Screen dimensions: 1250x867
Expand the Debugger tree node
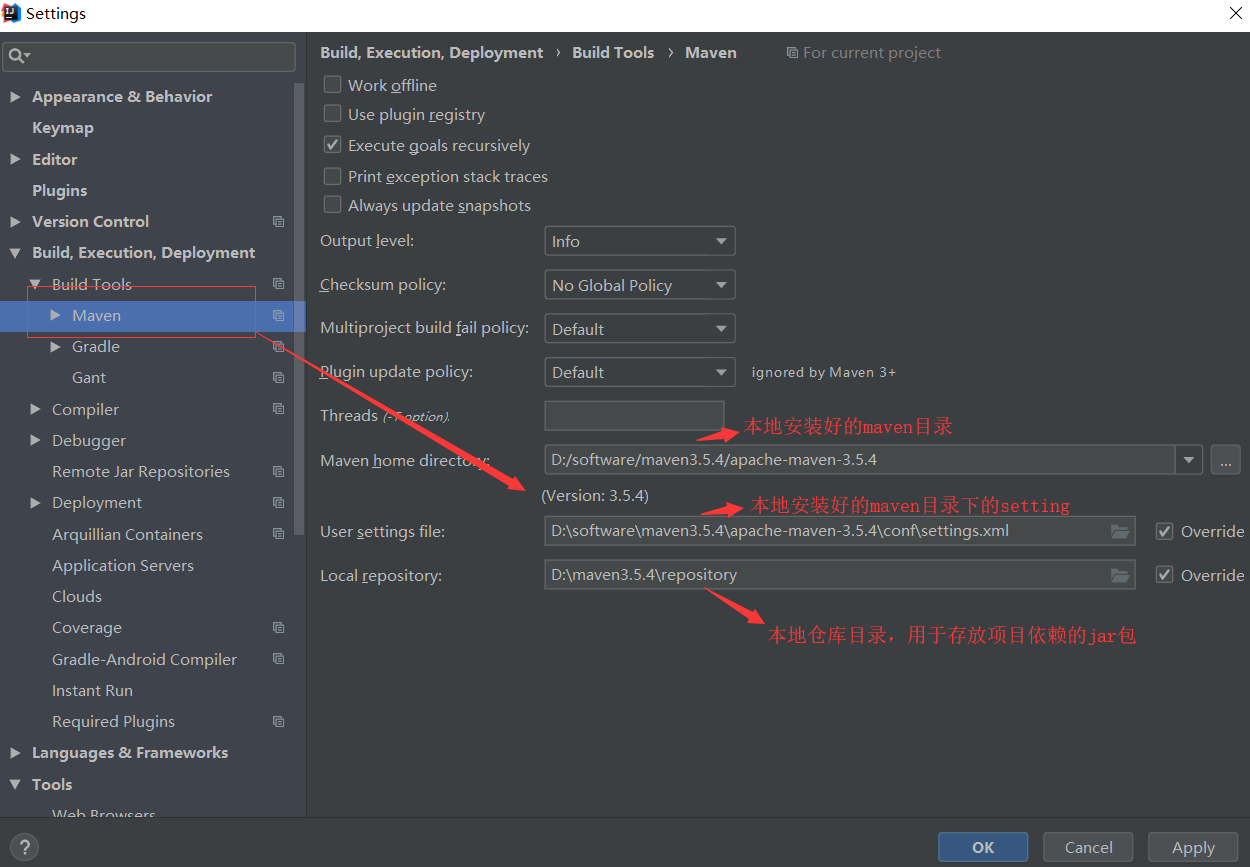click(35, 440)
